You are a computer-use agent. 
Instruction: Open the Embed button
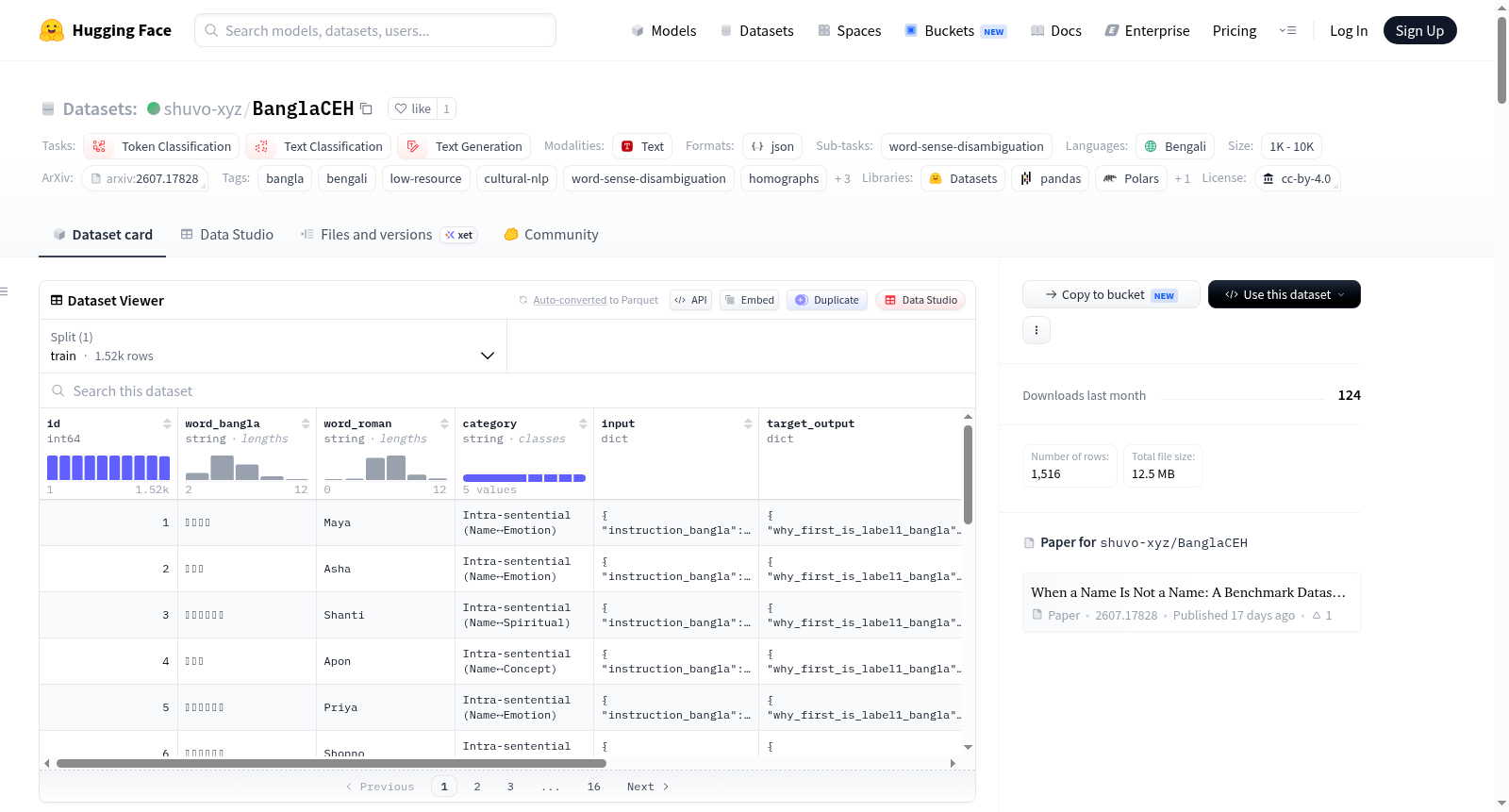tap(749, 300)
